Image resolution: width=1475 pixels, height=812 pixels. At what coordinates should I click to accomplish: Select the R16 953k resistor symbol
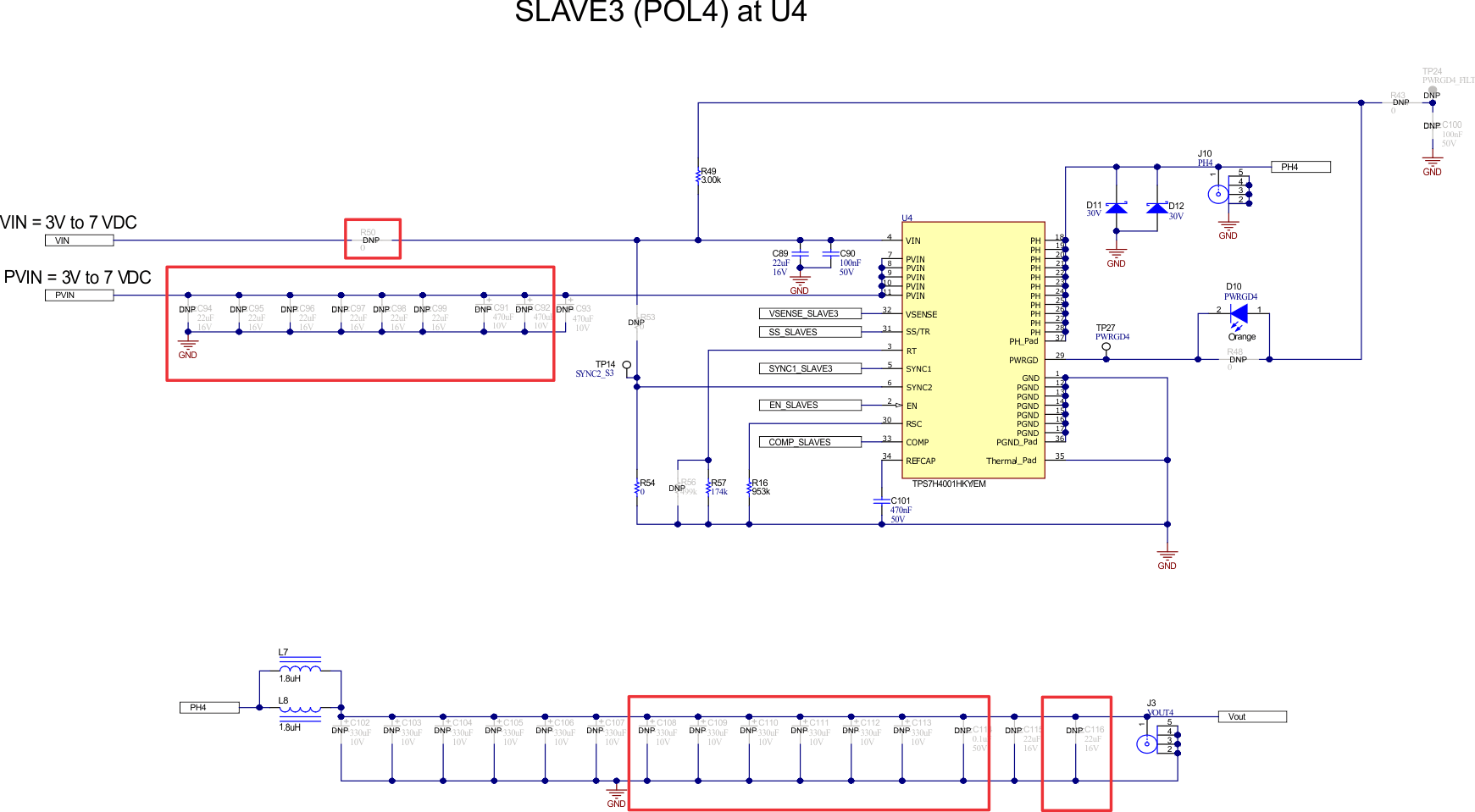(x=749, y=488)
